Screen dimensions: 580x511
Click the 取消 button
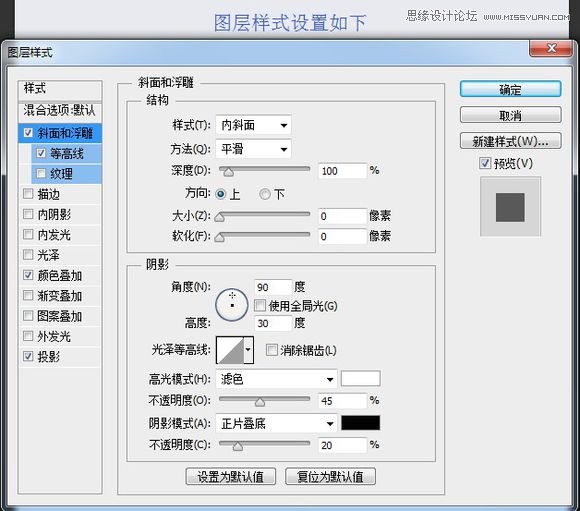point(510,115)
